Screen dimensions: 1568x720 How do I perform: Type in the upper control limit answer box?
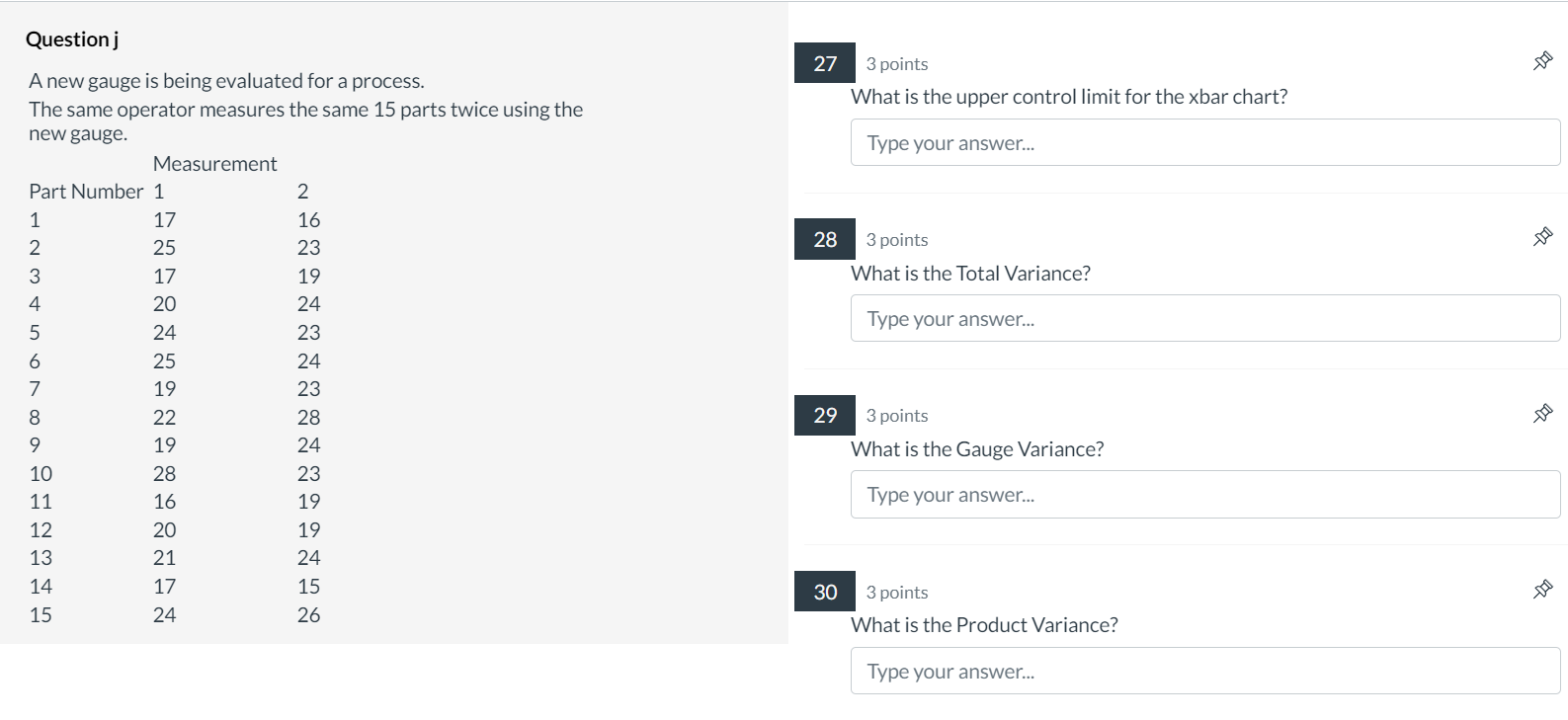pyautogui.click(x=1204, y=143)
